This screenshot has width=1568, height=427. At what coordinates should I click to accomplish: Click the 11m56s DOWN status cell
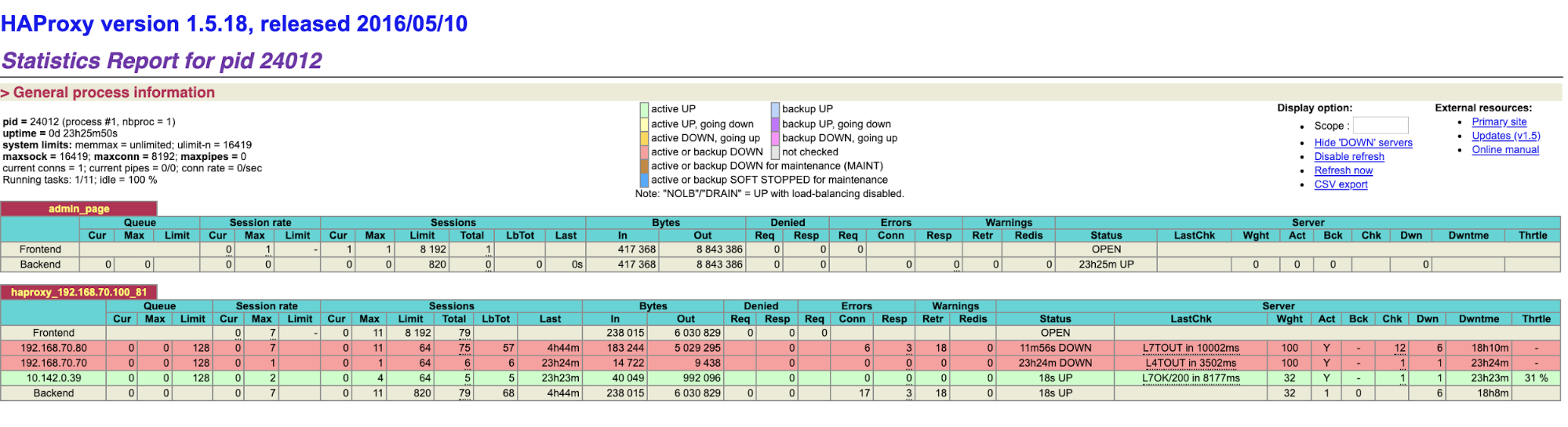(1055, 348)
